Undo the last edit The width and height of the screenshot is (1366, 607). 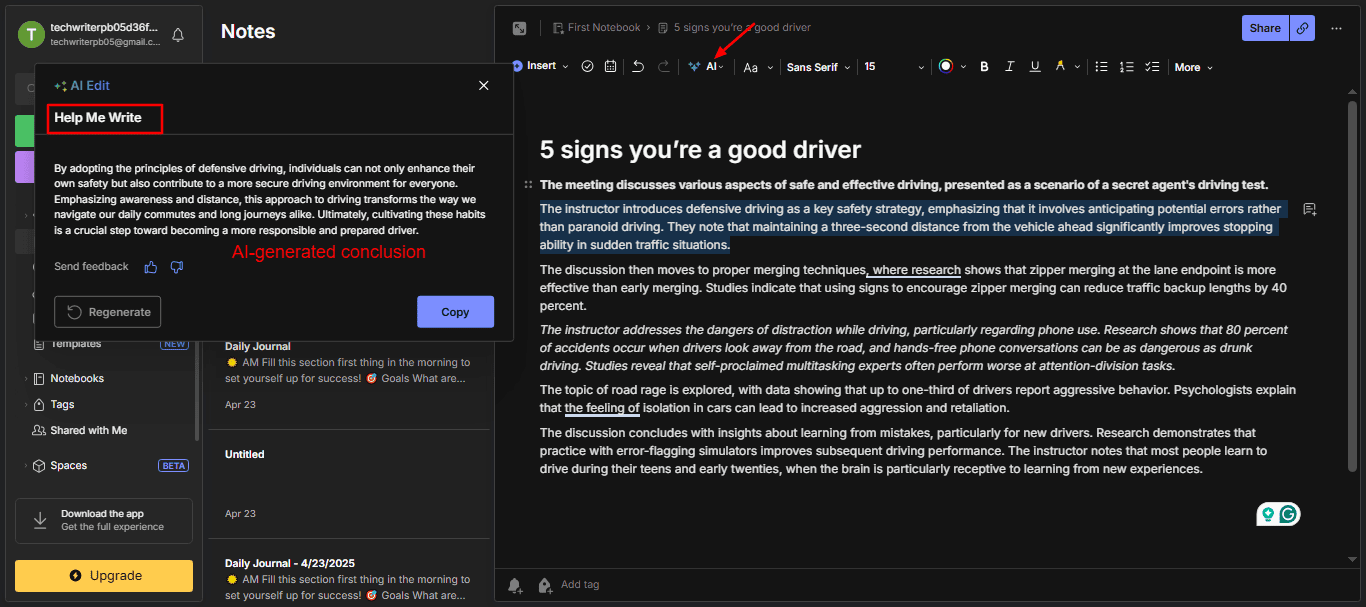638,67
